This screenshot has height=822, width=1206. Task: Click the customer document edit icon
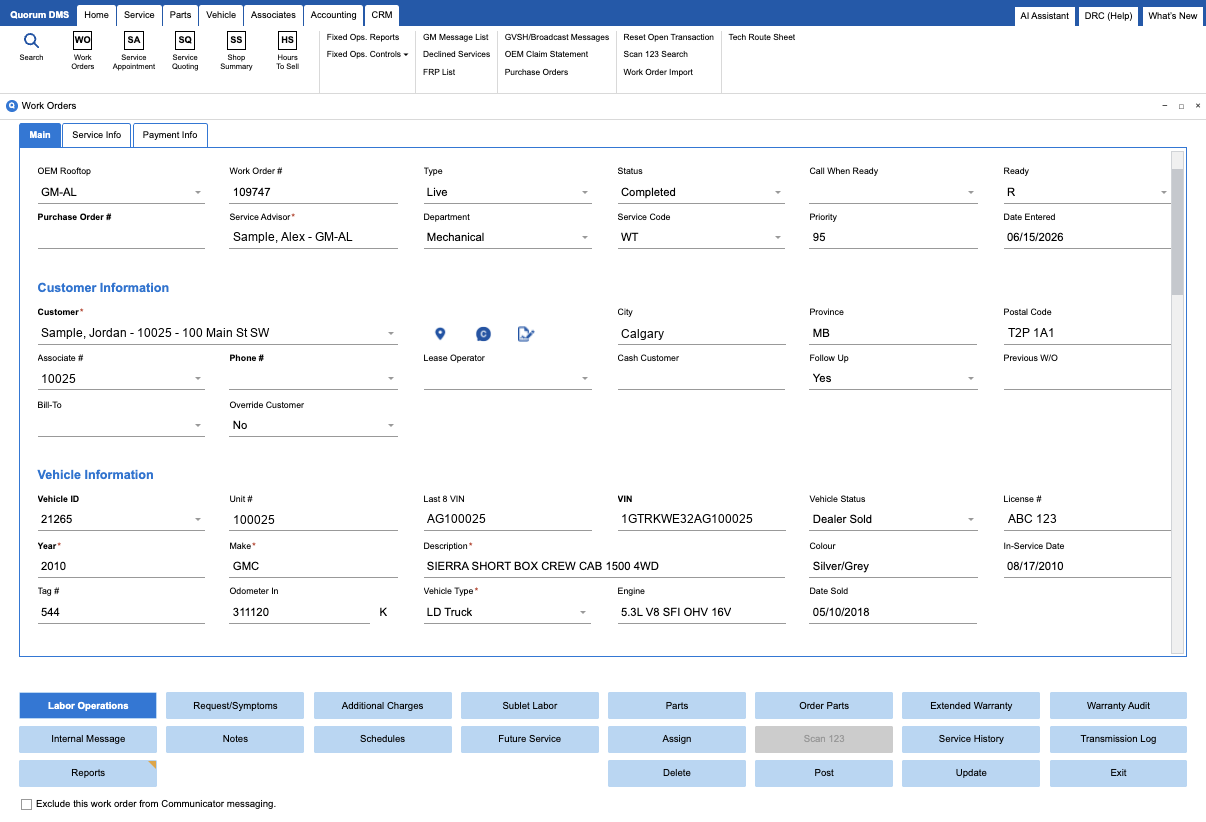tap(526, 334)
